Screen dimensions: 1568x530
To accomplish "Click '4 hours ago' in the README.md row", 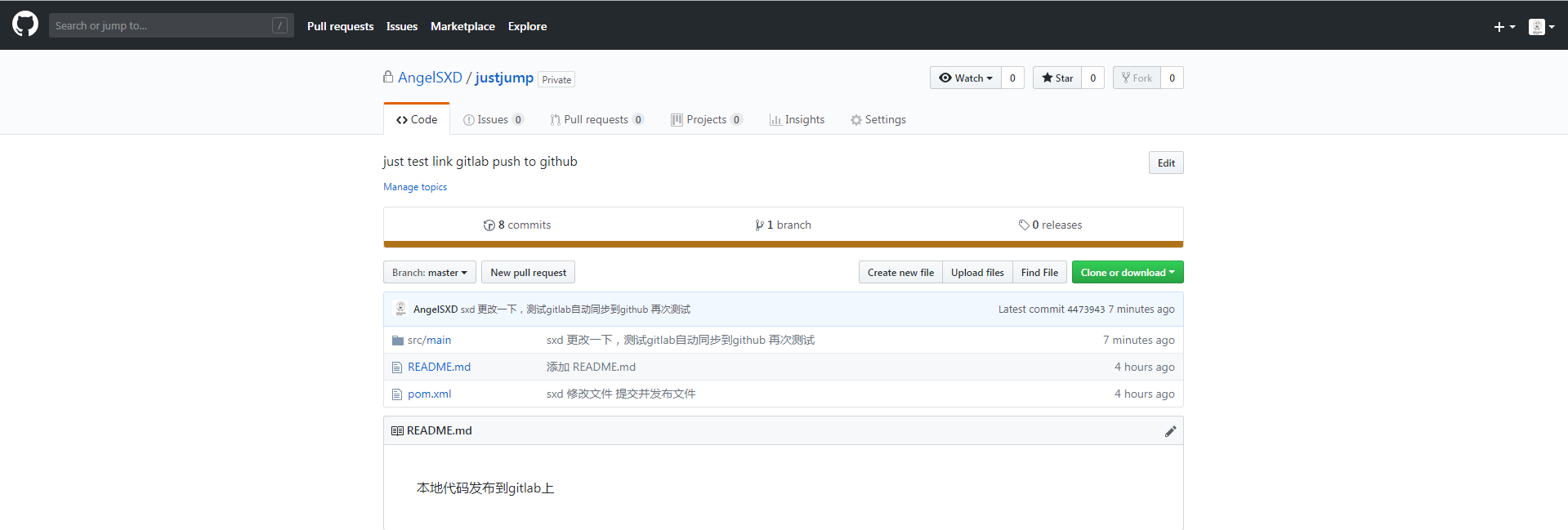I will tap(1144, 367).
